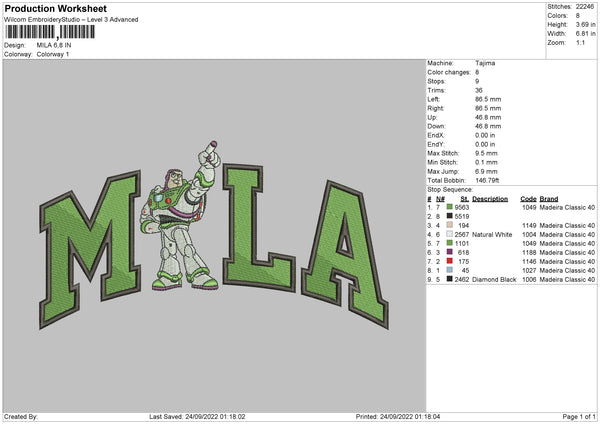The image size is (600, 424).
Task: Pick the red swatch beside 175 stitches
Action: click(x=449, y=261)
